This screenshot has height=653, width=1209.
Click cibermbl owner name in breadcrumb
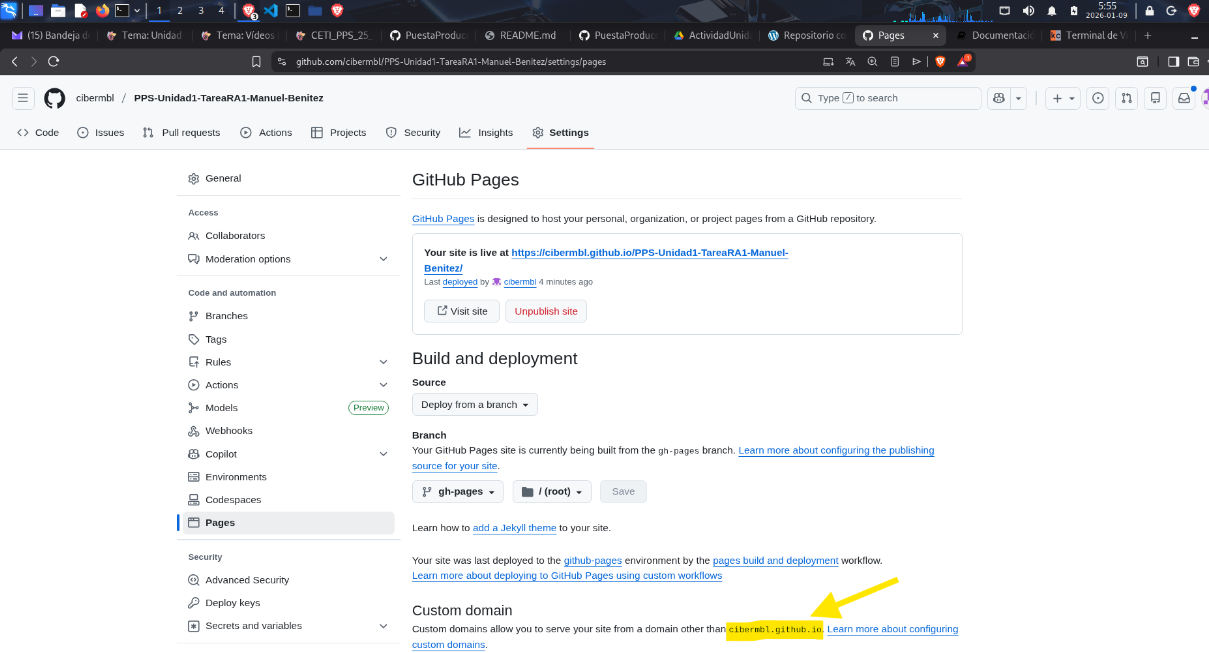95,98
